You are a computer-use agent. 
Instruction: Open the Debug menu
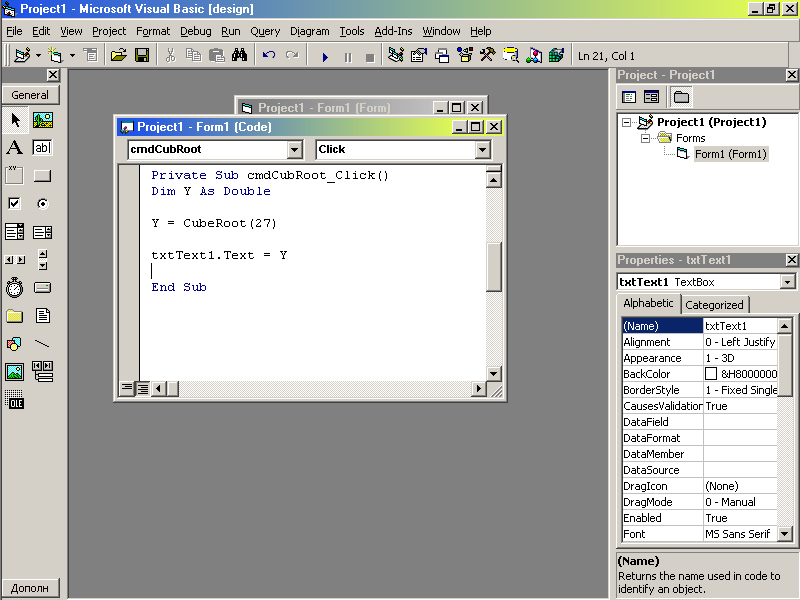[x=195, y=31]
